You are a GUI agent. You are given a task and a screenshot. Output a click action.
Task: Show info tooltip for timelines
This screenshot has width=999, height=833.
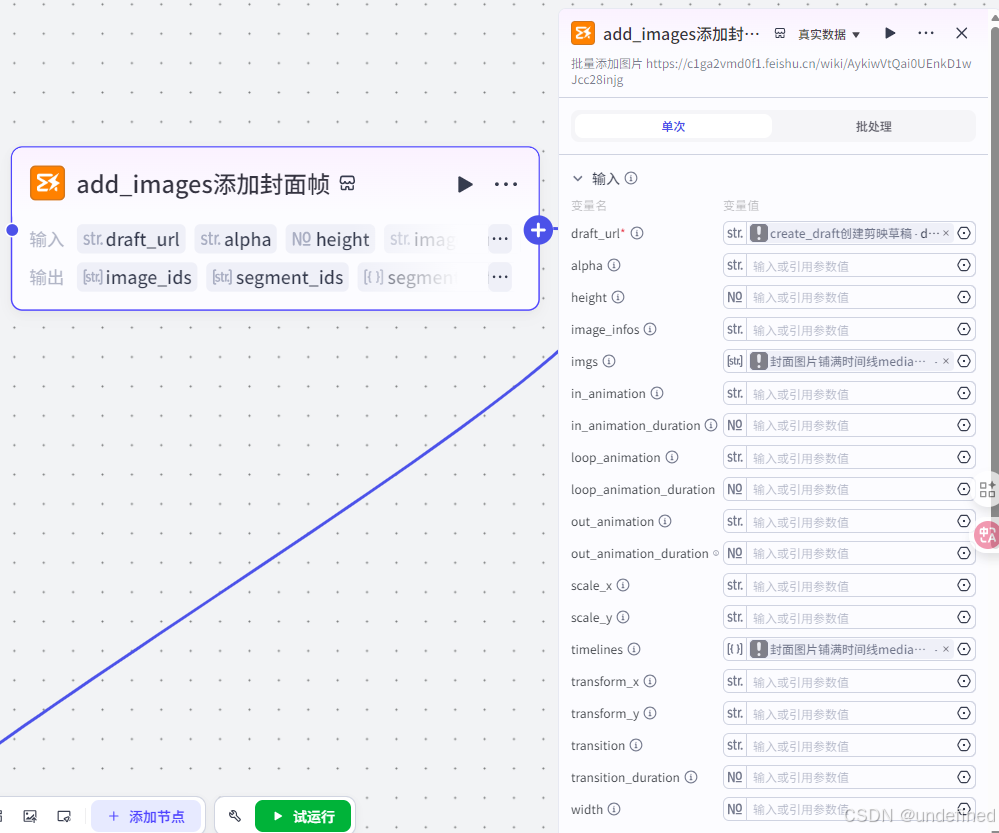[634, 649]
